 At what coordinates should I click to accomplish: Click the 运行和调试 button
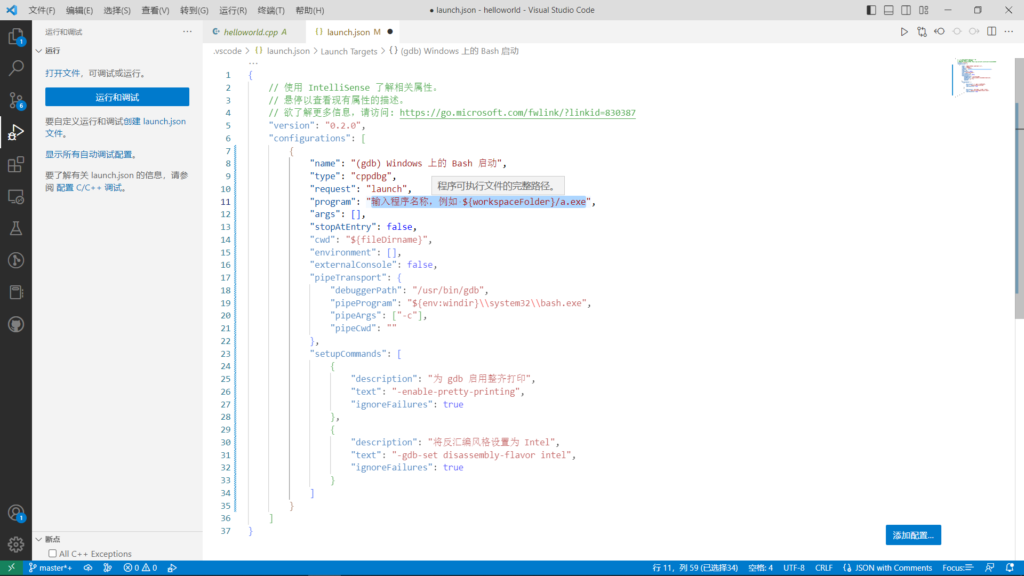pyautogui.click(x=117, y=97)
